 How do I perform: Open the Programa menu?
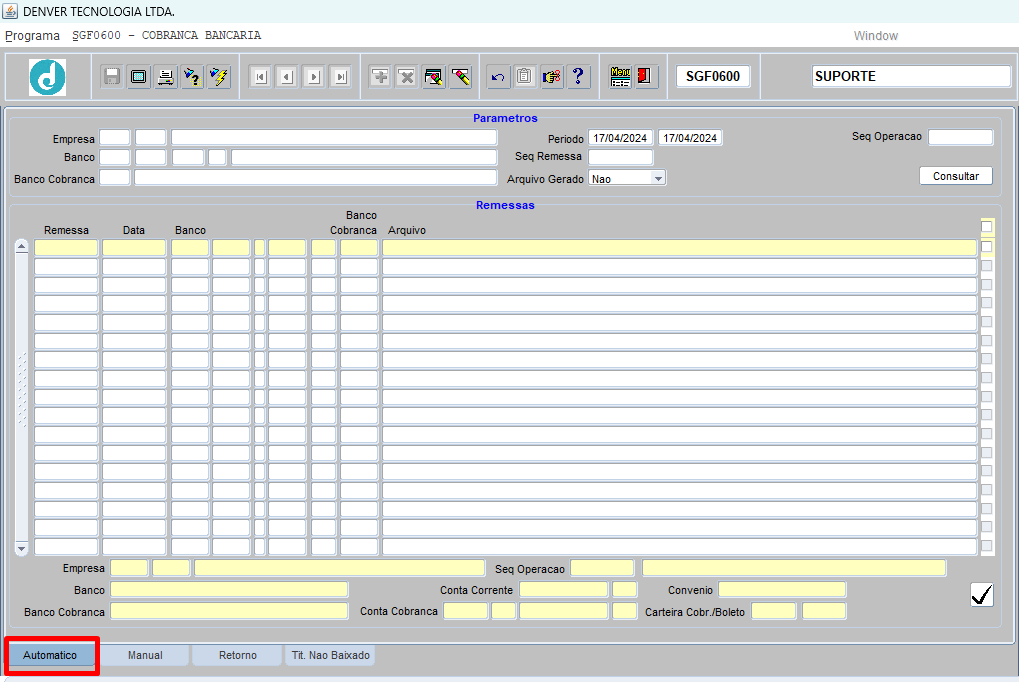pyautogui.click(x=32, y=36)
